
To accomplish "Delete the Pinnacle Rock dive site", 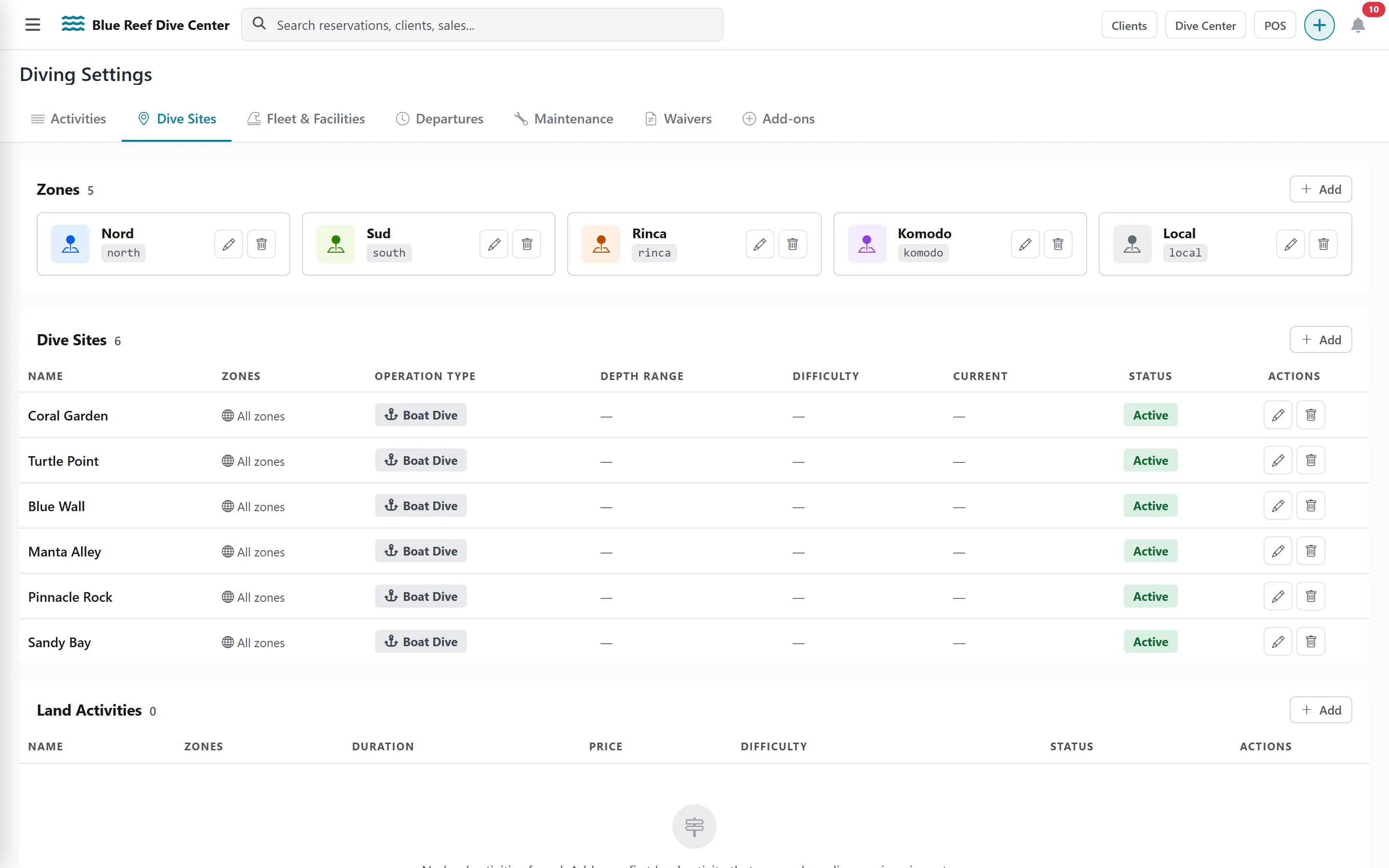I will pos(1311,597).
